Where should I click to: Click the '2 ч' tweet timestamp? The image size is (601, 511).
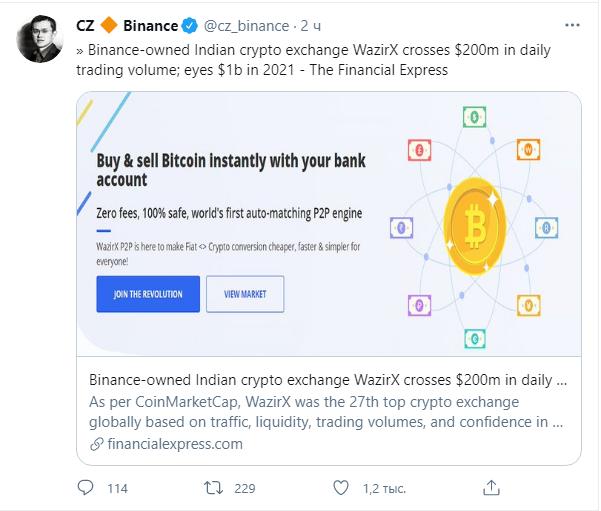[310, 26]
